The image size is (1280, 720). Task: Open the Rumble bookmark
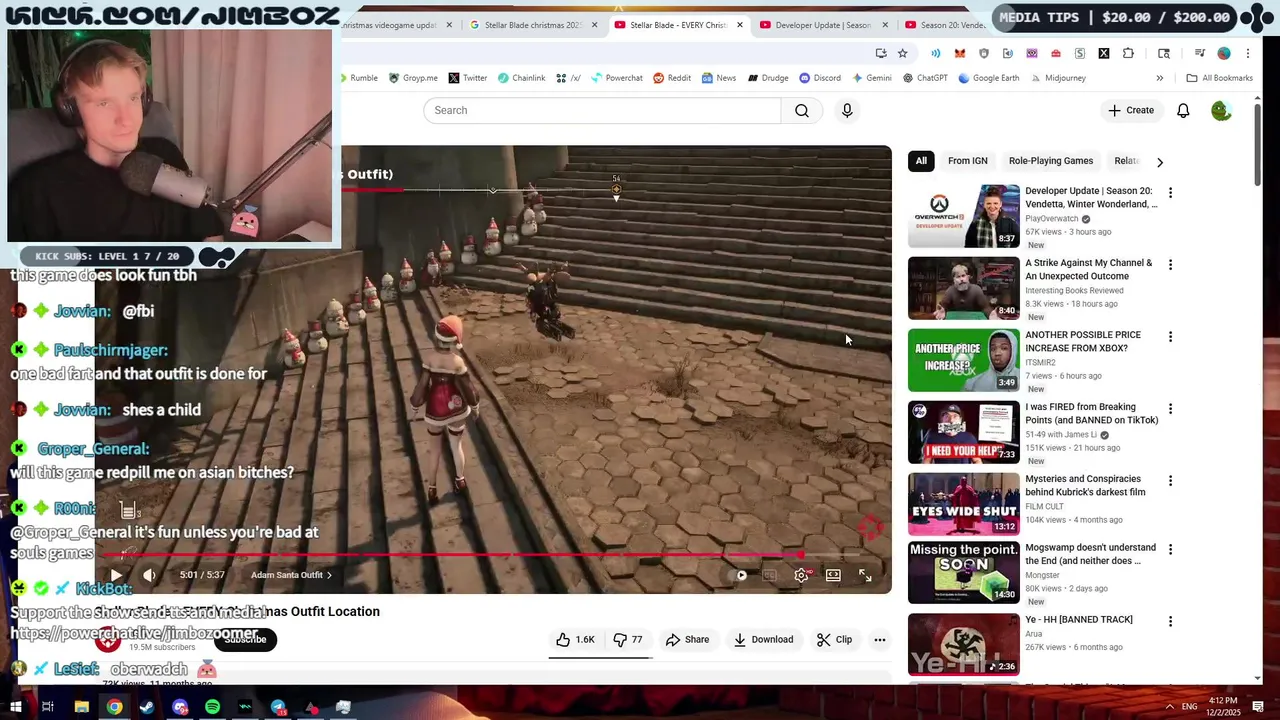click(359, 78)
